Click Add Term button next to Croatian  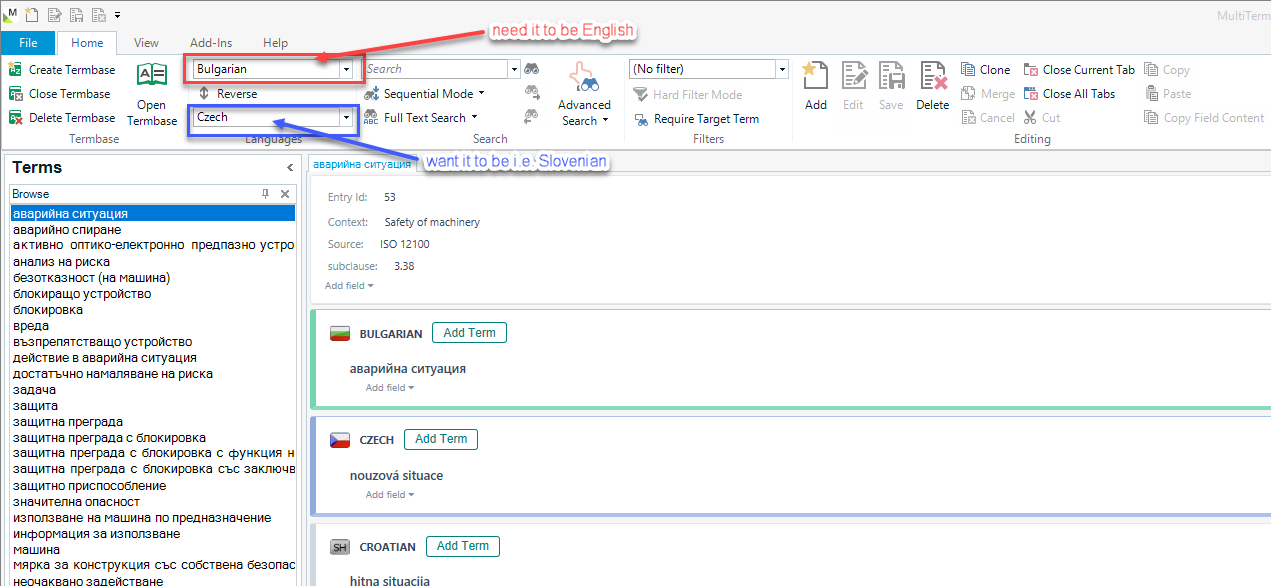462,546
